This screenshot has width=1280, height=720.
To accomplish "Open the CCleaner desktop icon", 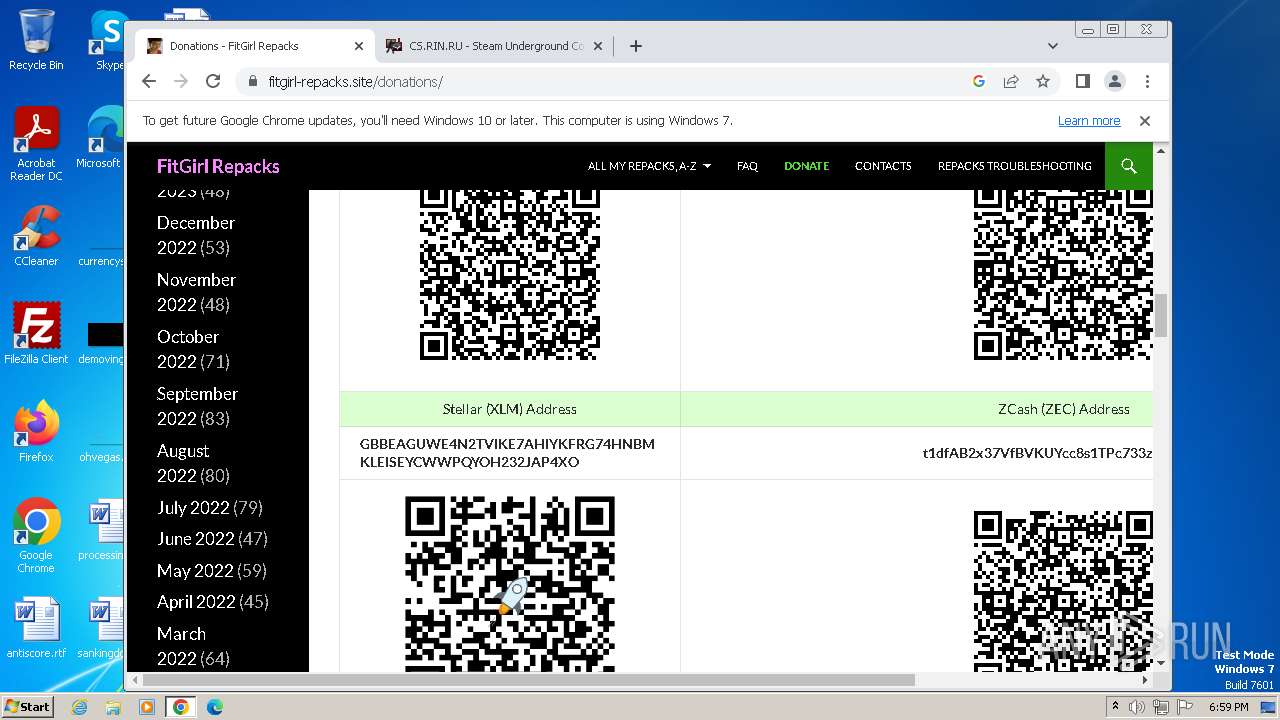I will [36, 236].
